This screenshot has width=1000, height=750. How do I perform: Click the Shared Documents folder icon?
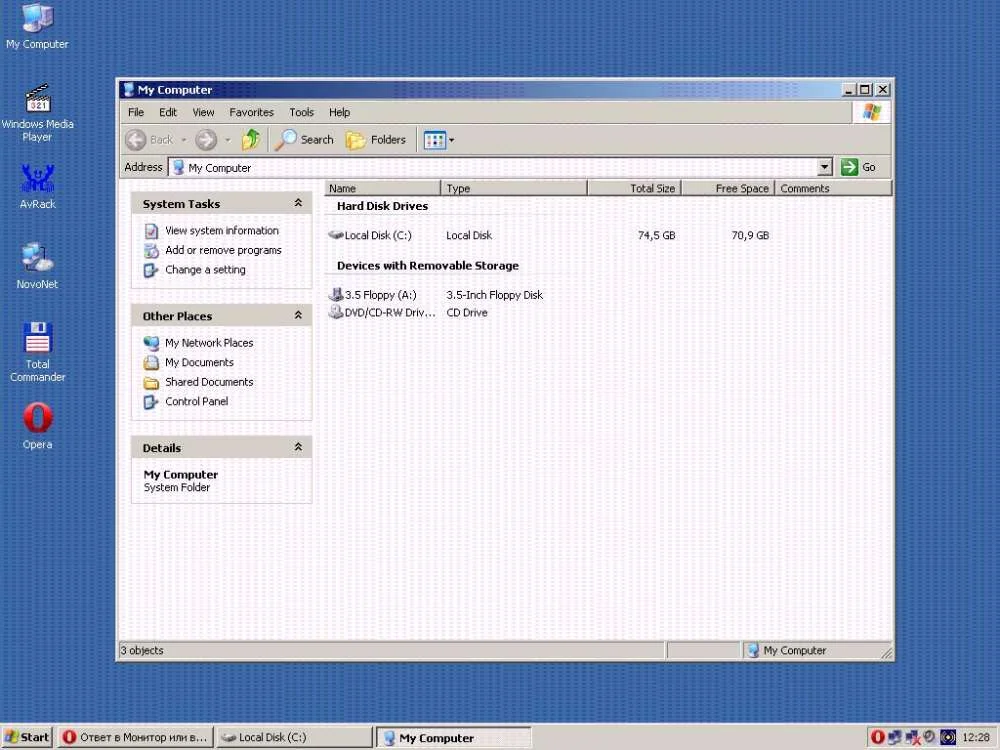tap(151, 383)
